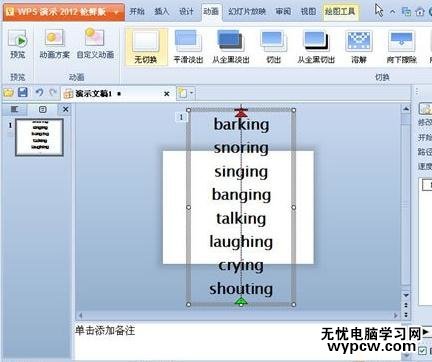
Task: Click the animation order tag 1
Action: 181,117
